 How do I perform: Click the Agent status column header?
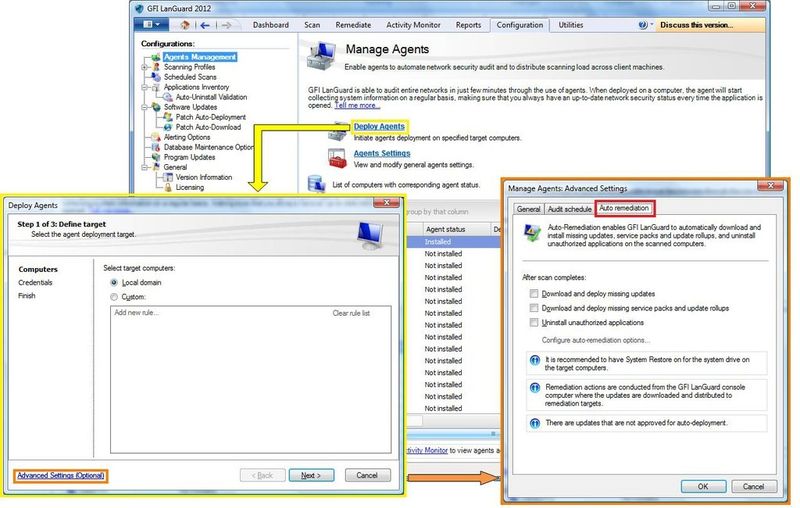pos(456,230)
